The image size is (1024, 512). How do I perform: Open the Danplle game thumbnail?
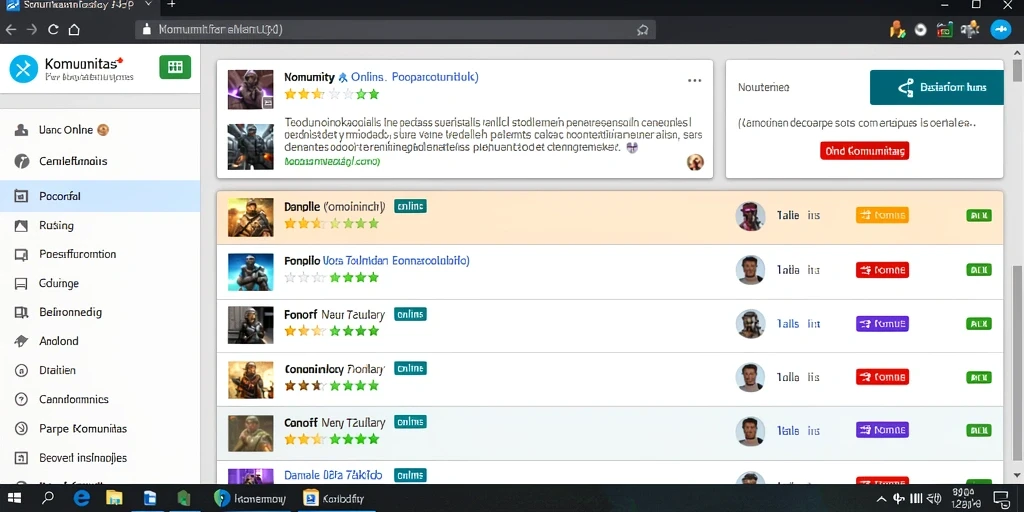coord(251,217)
